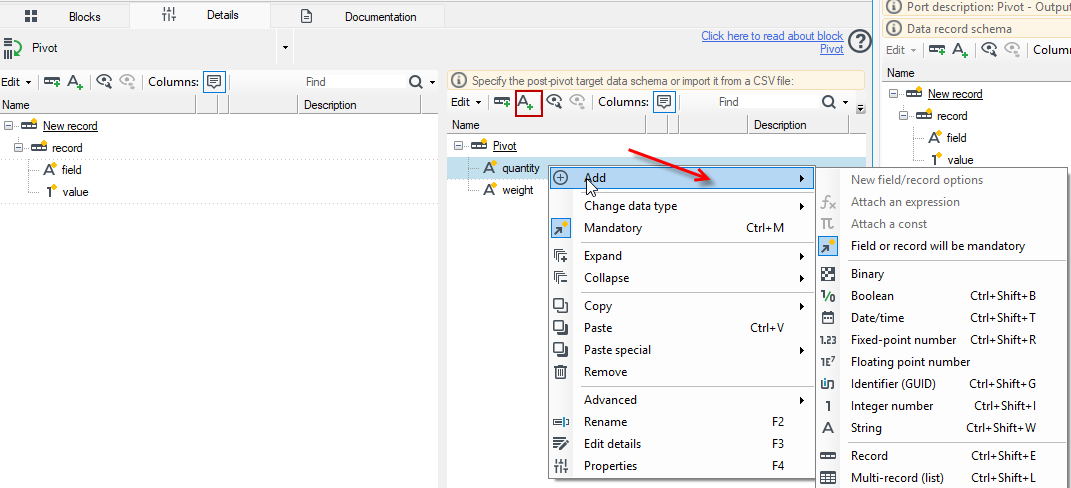Collapse the New record node in left panel
Screen dimensions: 1071x488
pos(8,126)
